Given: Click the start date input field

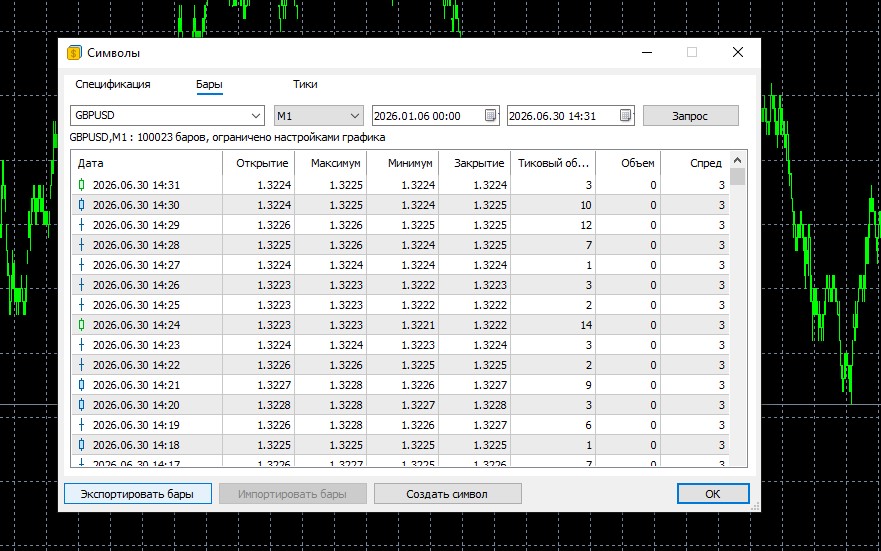Looking at the screenshot, I should pyautogui.click(x=428, y=116).
